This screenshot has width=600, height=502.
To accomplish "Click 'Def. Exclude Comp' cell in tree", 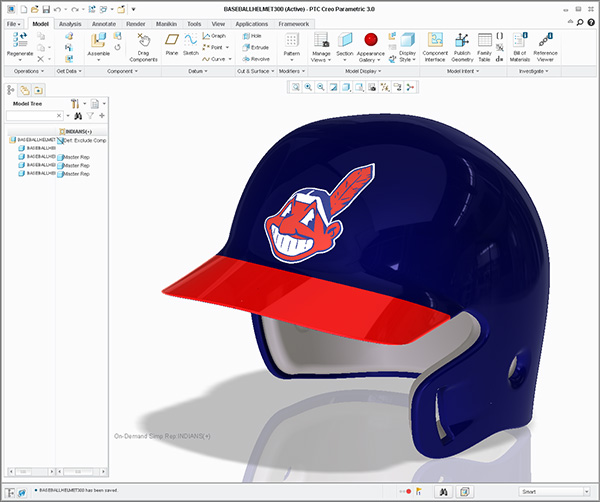I will click(82, 140).
